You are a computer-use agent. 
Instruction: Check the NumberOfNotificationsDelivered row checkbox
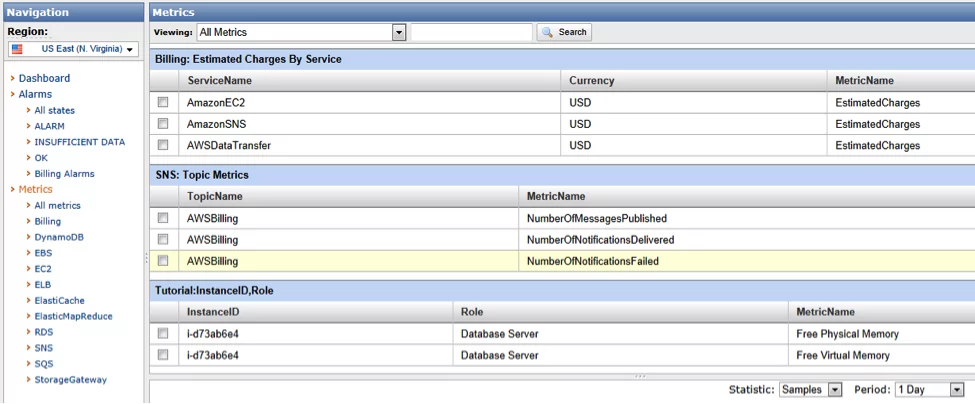[163, 239]
